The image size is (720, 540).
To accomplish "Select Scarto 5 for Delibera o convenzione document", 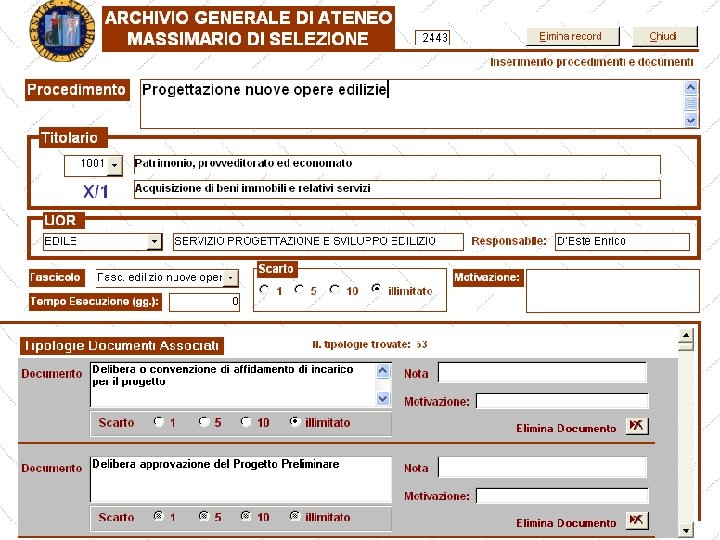I will click(x=204, y=422).
